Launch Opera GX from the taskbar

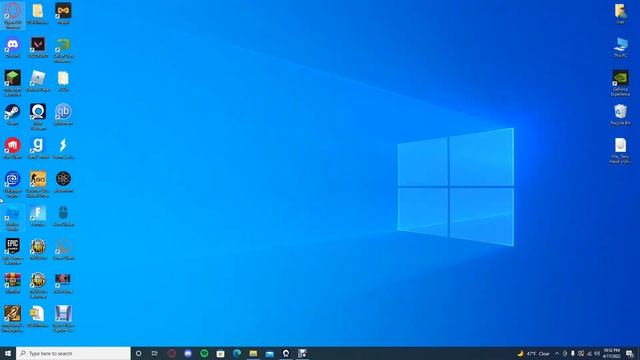tap(171, 353)
